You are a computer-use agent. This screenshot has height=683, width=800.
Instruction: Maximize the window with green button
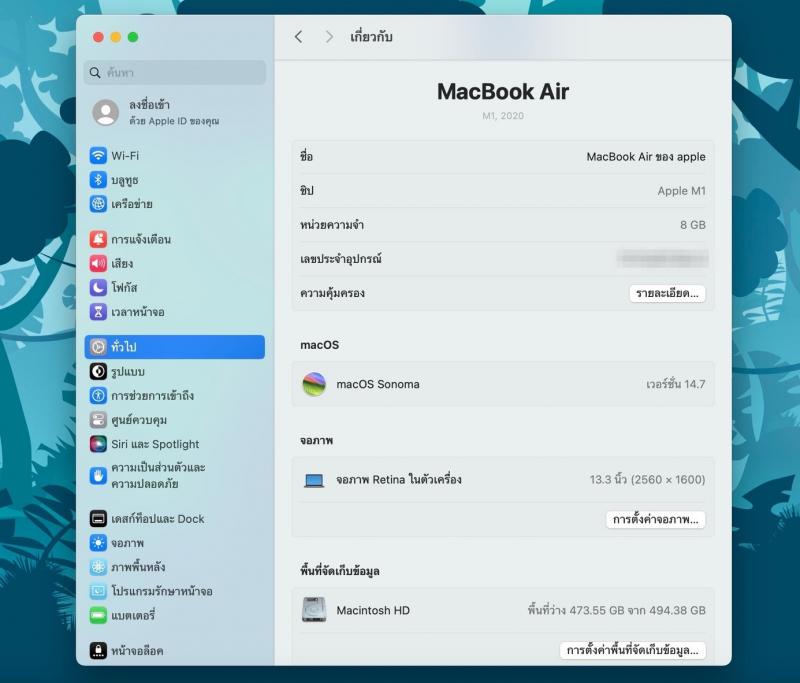point(133,37)
